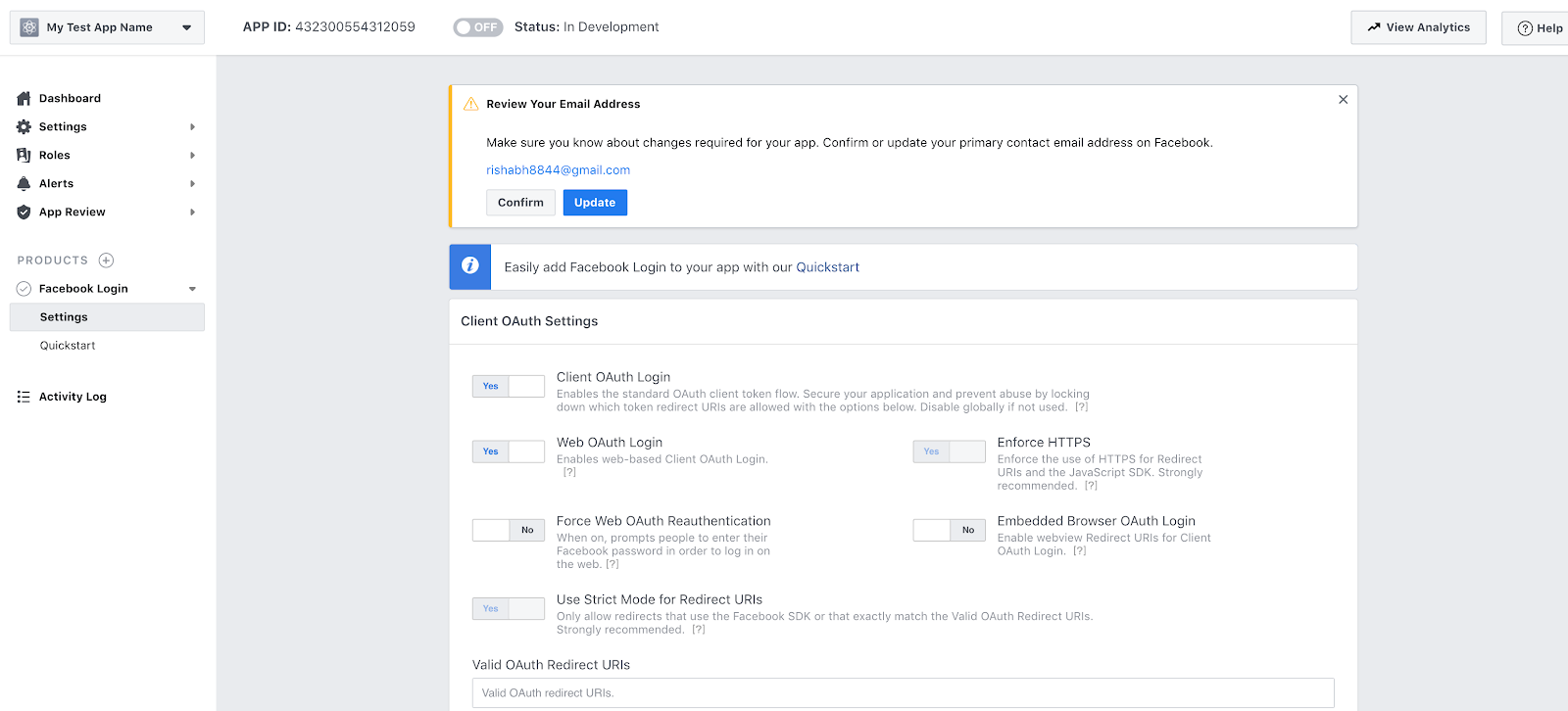Click the Help question mark icon
1568x711 pixels.
point(1525,28)
